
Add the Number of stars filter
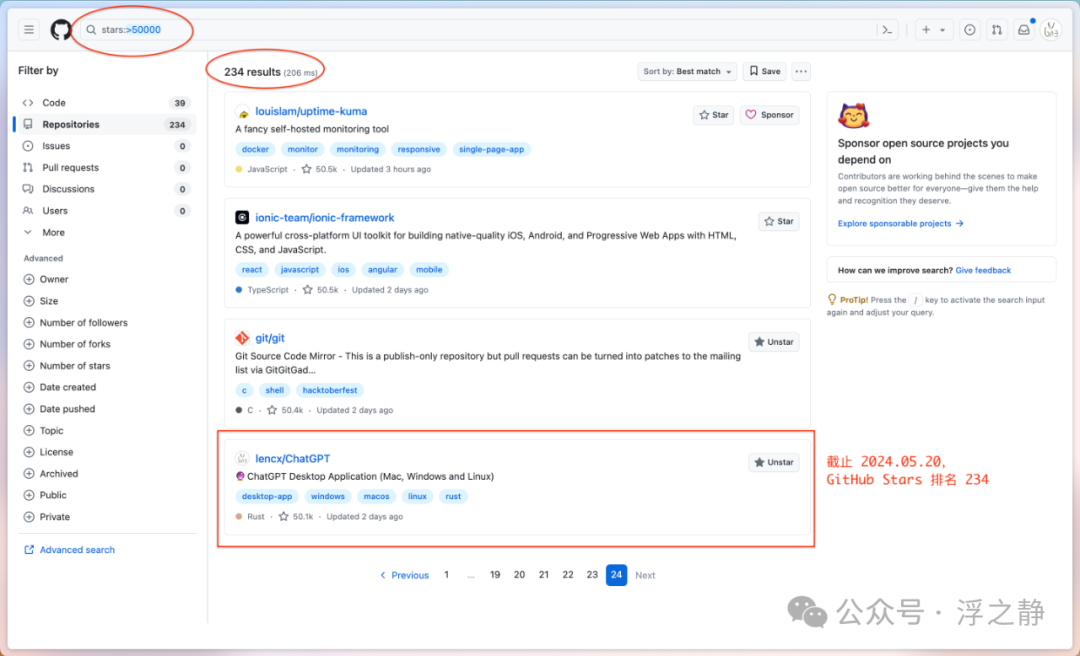pyautogui.click(x=67, y=366)
